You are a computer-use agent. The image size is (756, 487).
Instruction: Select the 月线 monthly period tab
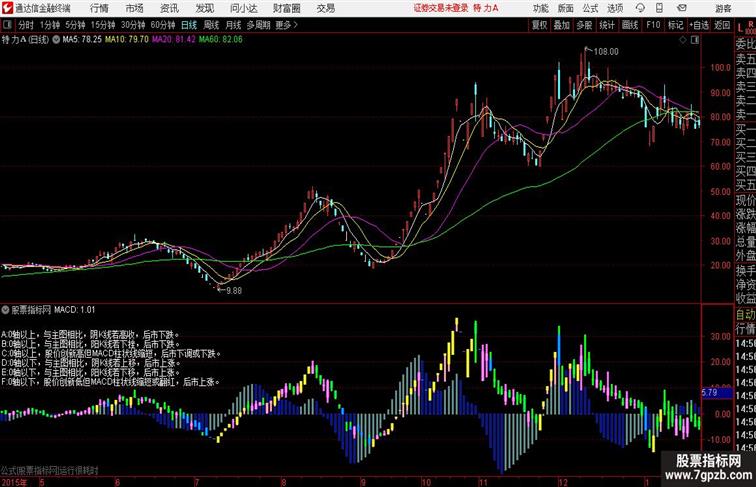coord(233,25)
